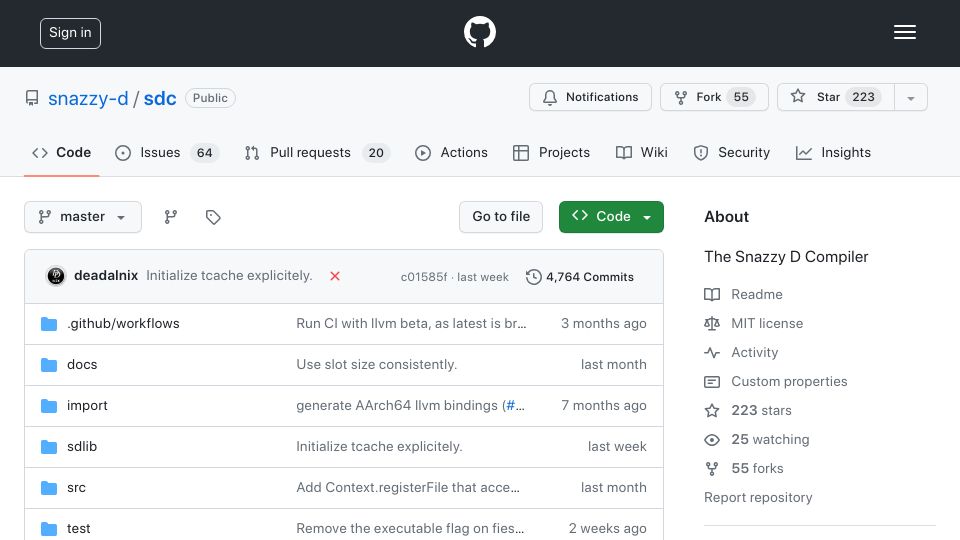
Task: Open commit 'Initialize tcache explicitely.' in header
Action: (x=229, y=276)
